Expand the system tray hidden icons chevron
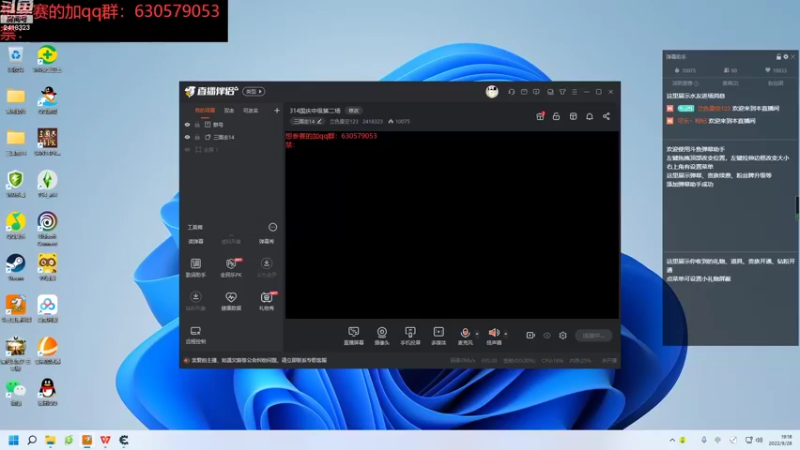Viewport: 800px width, 450px height. coord(672,440)
